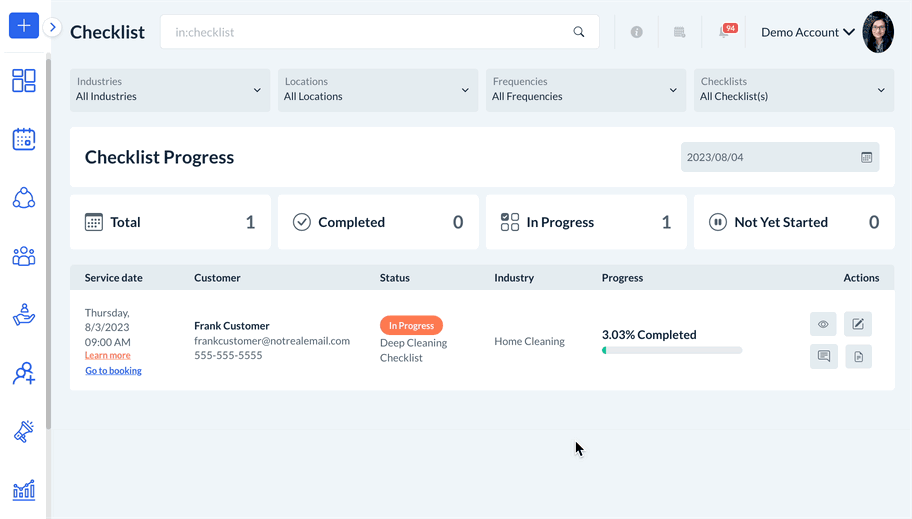Open the calendar icon in sidebar
Image resolution: width=912 pixels, height=519 pixels.
[x=24, y=139]
